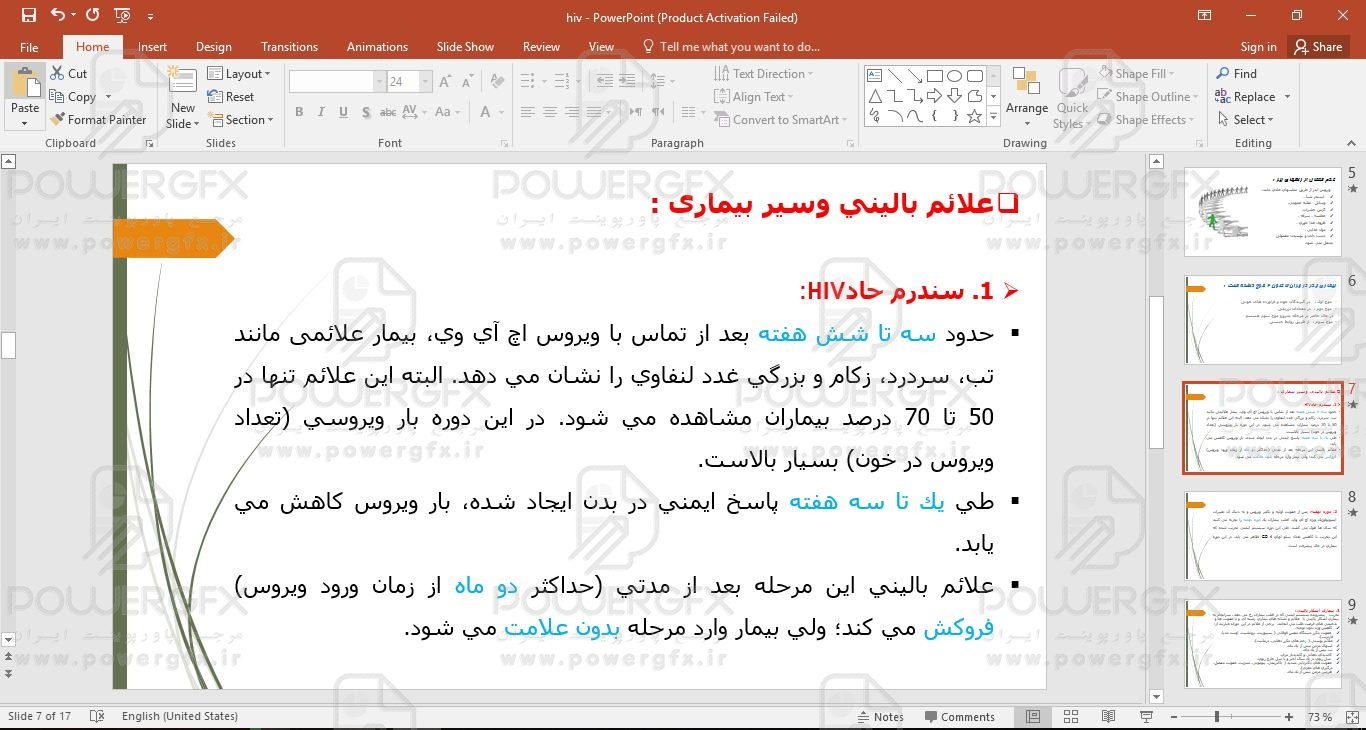Screen dimensions: 1366x730
Task: Toggle the Notes pane in status bar
Action: click(880, 717)
